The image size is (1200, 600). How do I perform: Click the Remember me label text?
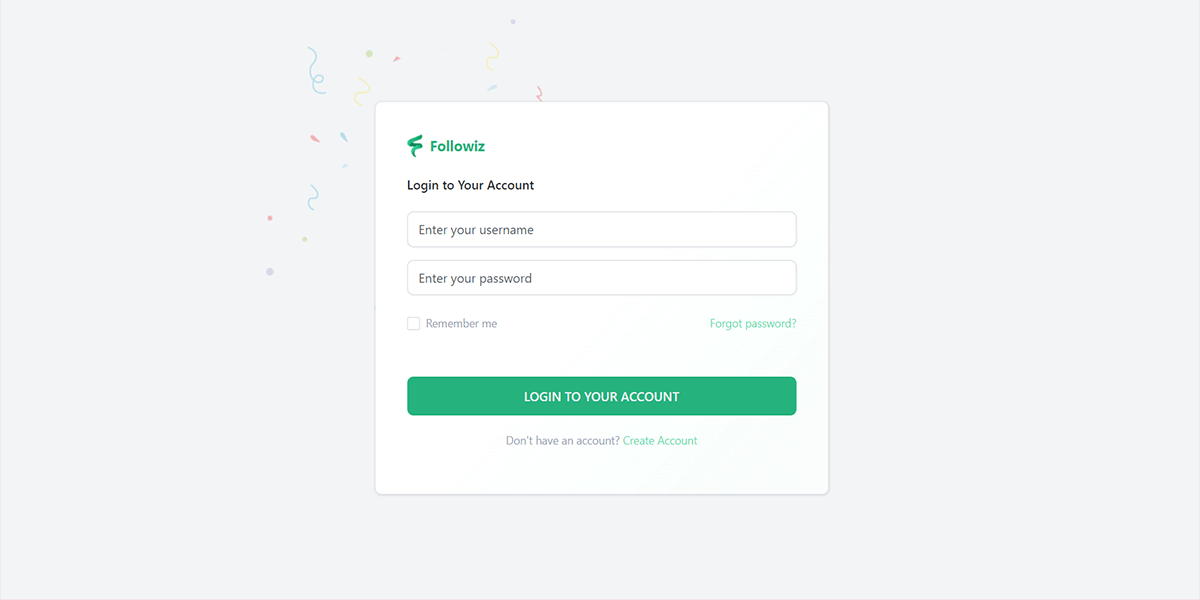point(461,324)
